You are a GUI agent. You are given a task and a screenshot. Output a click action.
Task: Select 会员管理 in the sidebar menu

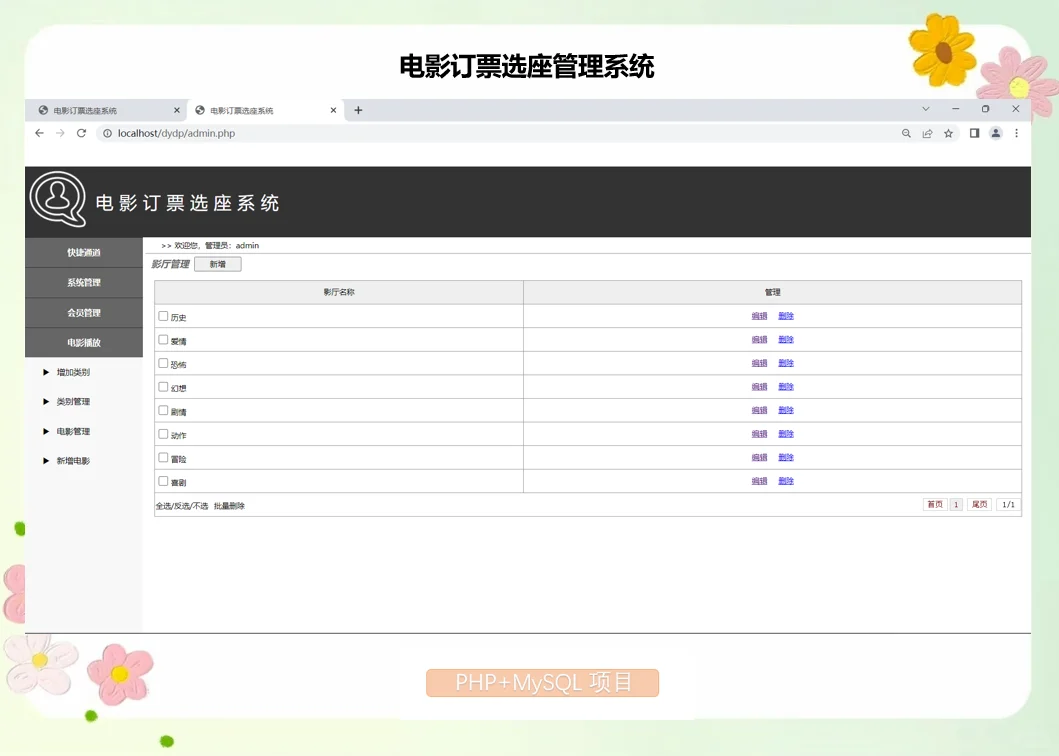pos(83,312)
